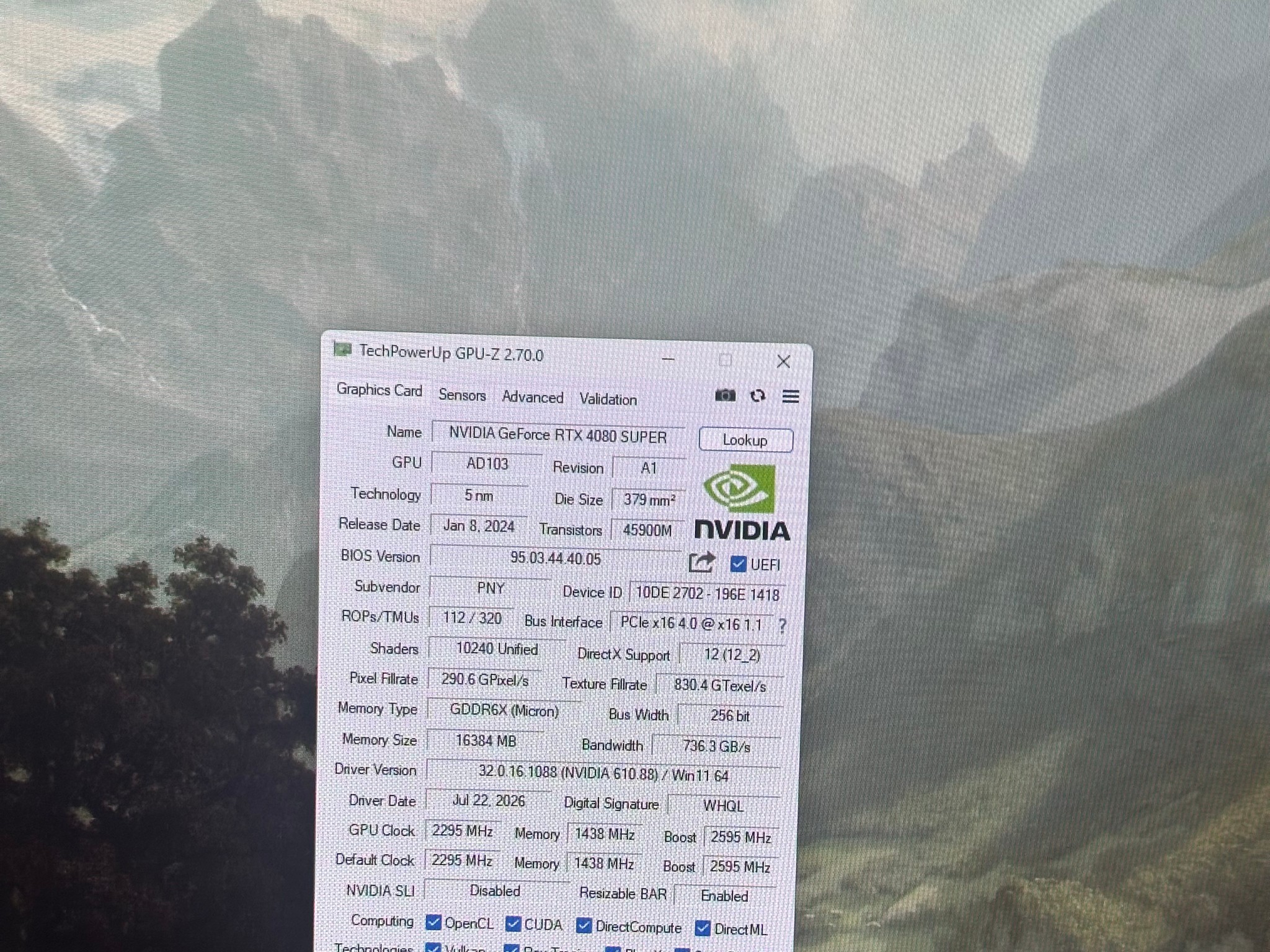Click the "Release Date" label
Viewport: 1270px width, 952px height.
tap(380, 524)
